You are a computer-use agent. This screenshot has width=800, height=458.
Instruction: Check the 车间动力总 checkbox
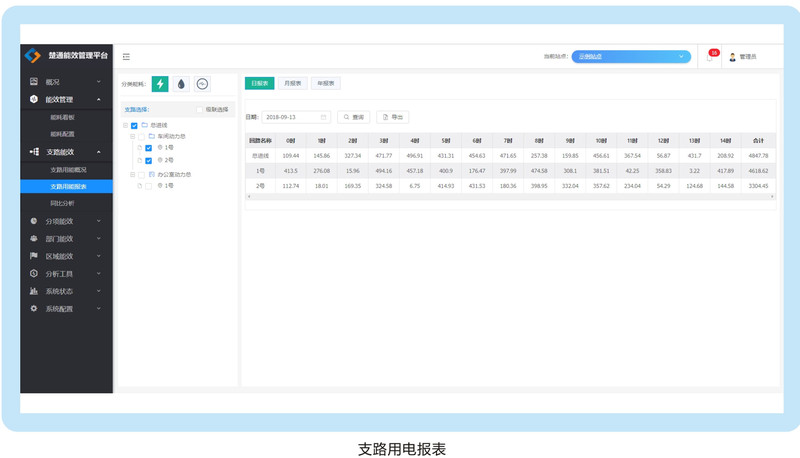141,137
